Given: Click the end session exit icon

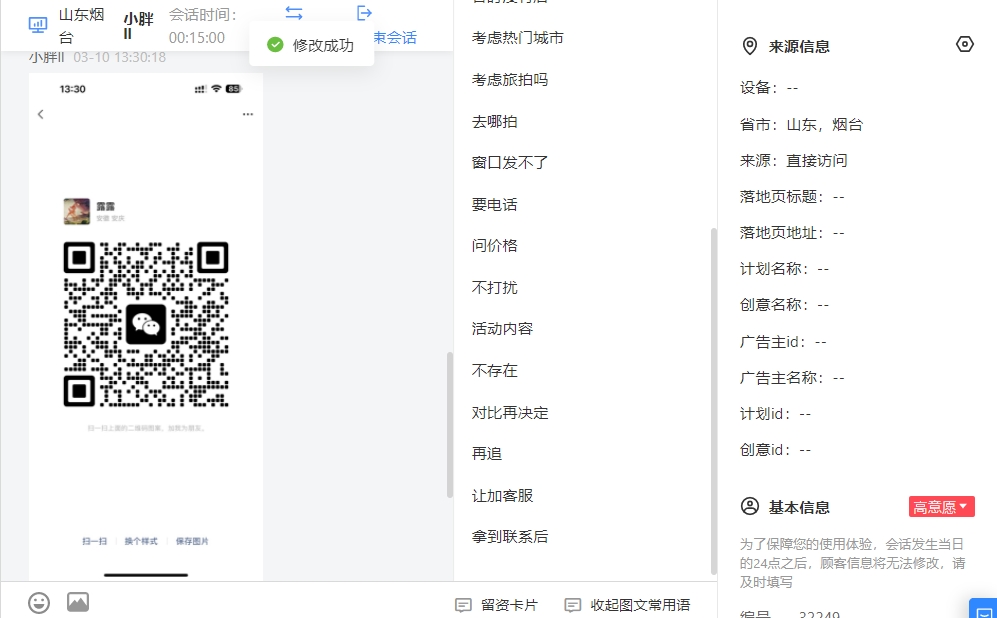Looking at the screenshot, I should pyautogui.click(x=364, y=13).
